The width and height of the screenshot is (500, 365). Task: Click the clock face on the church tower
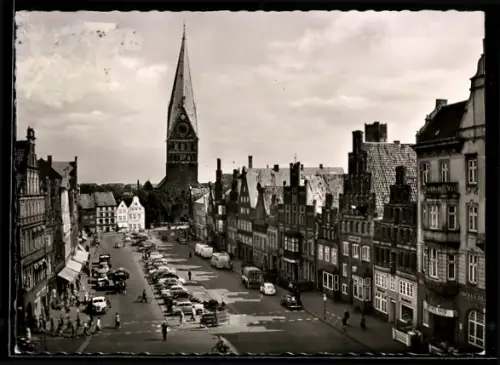pos(182,129)
